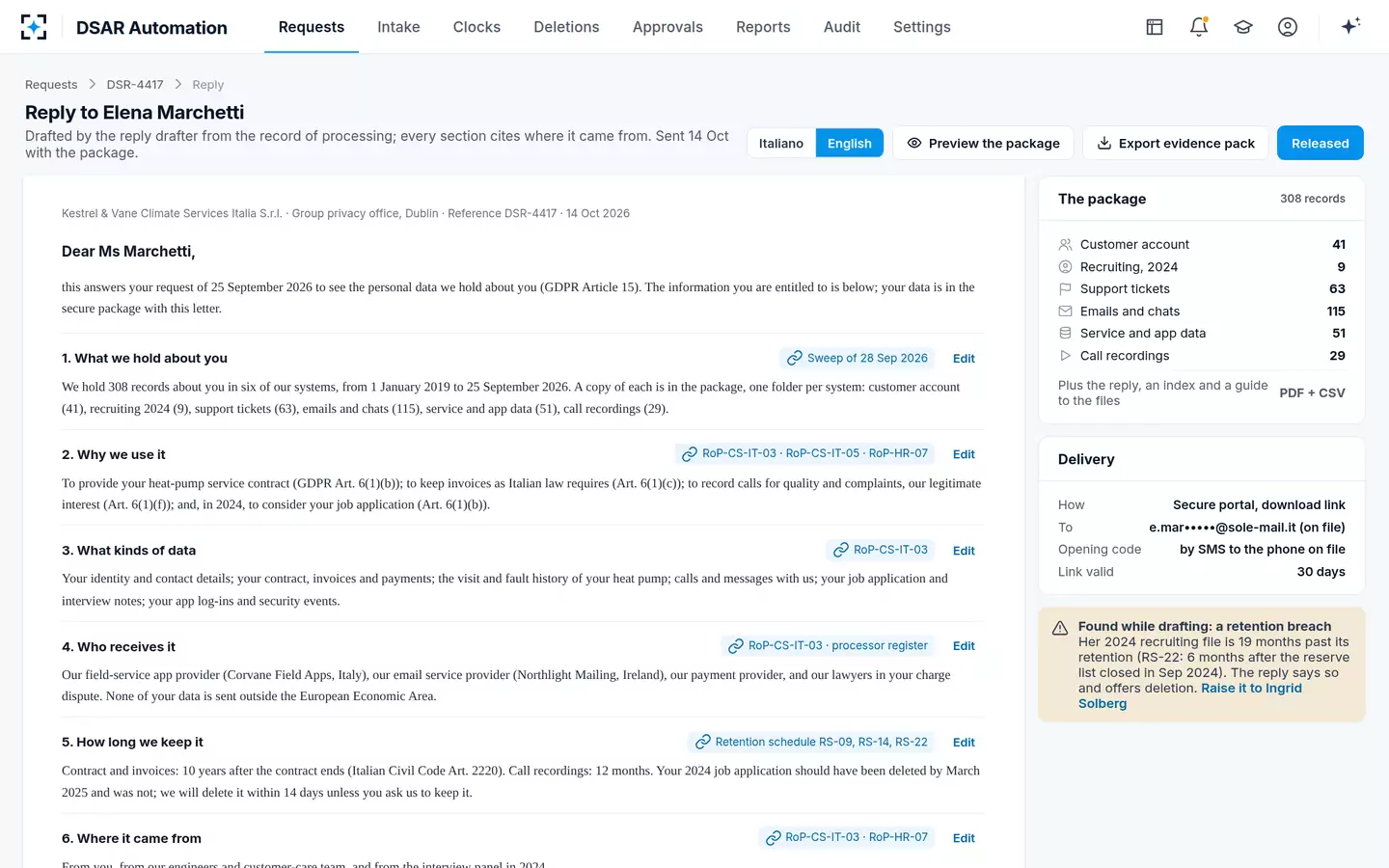Image resolution: width=1389 pixels, height=868 pixels.
Task: Click the Customer account person icon
Action: [1065, 245]
